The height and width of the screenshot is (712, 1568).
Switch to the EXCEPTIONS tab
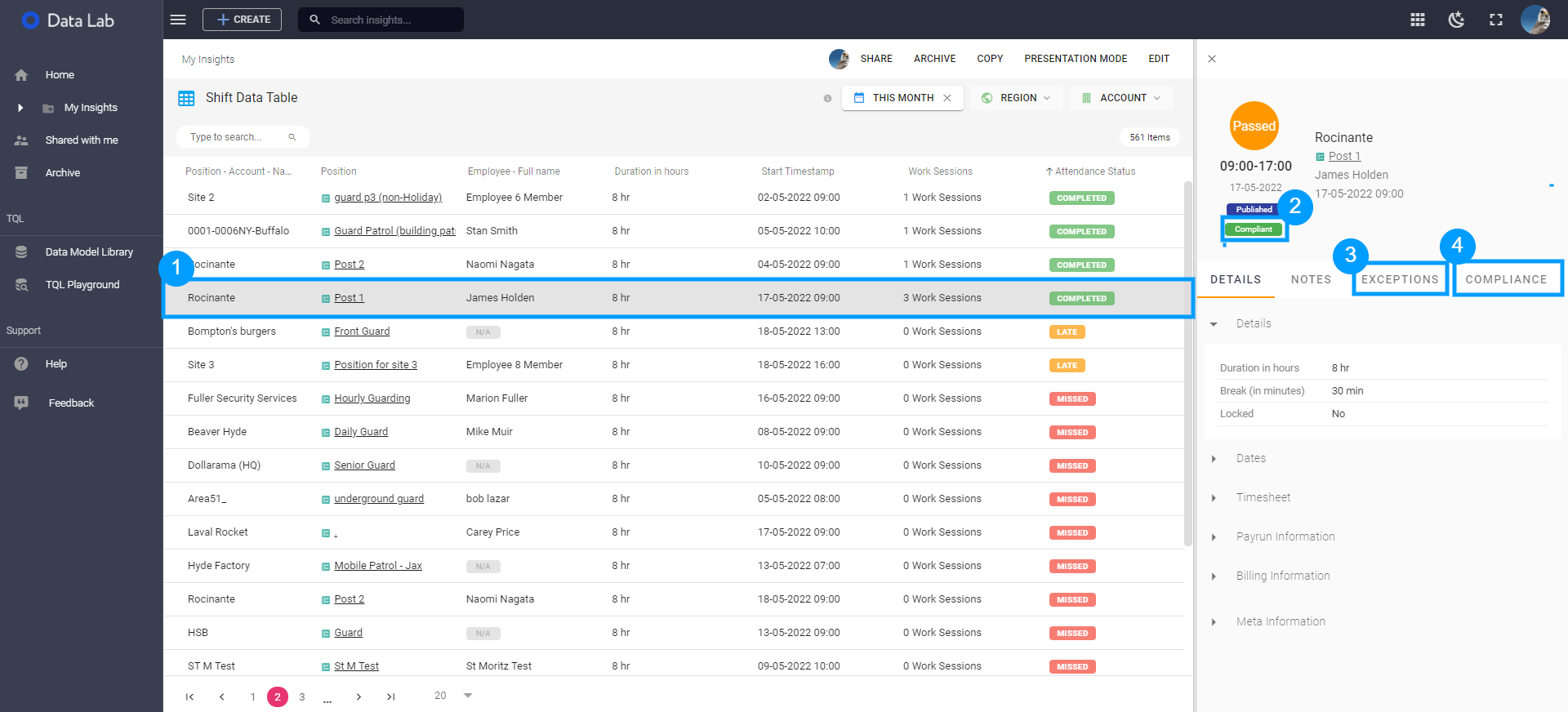pos(1400,279)
